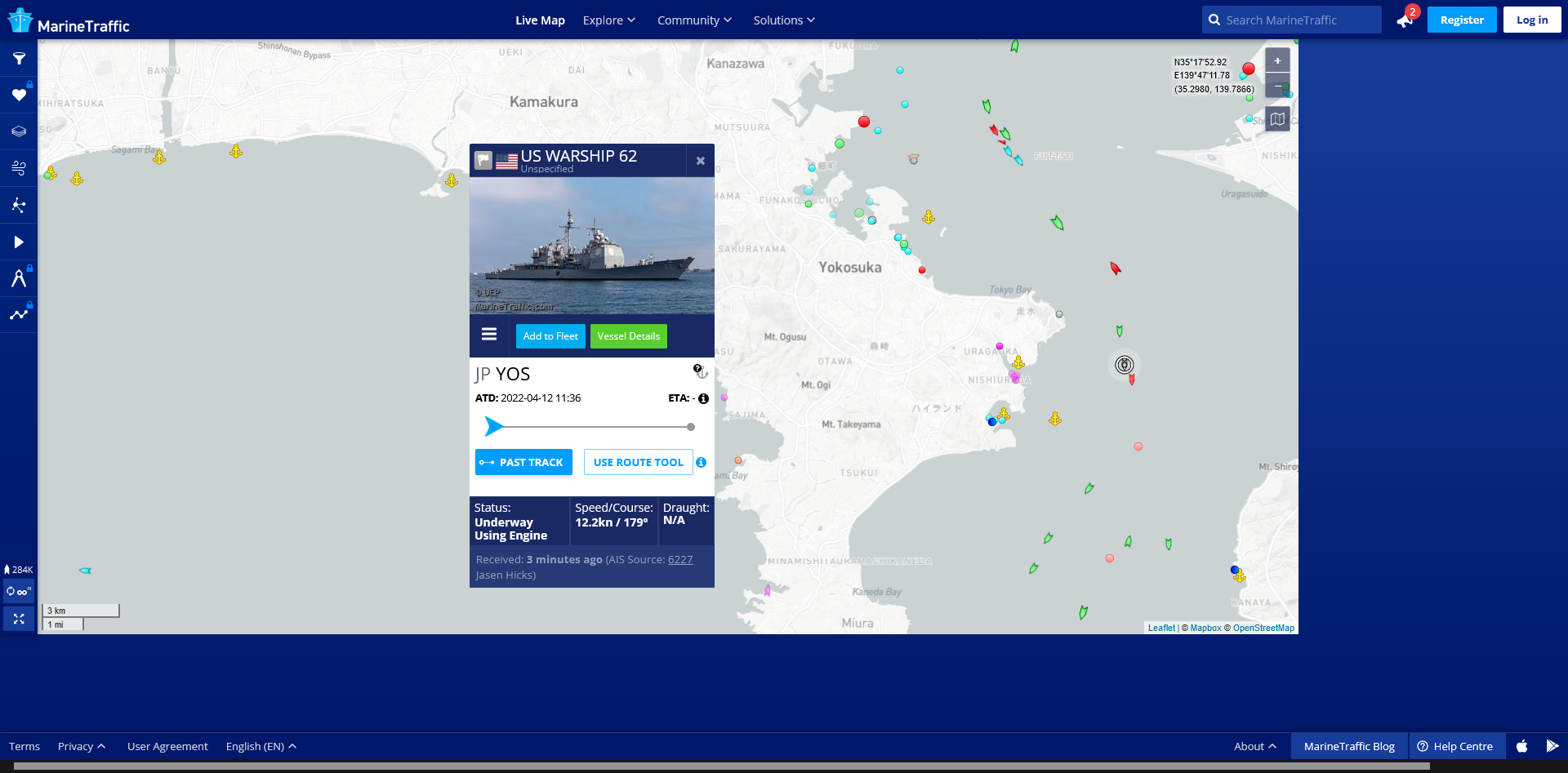The height and width of the screenshot is (773, 1568).
Task: Click the selected vessel target marker
Action: point(1125,365)
